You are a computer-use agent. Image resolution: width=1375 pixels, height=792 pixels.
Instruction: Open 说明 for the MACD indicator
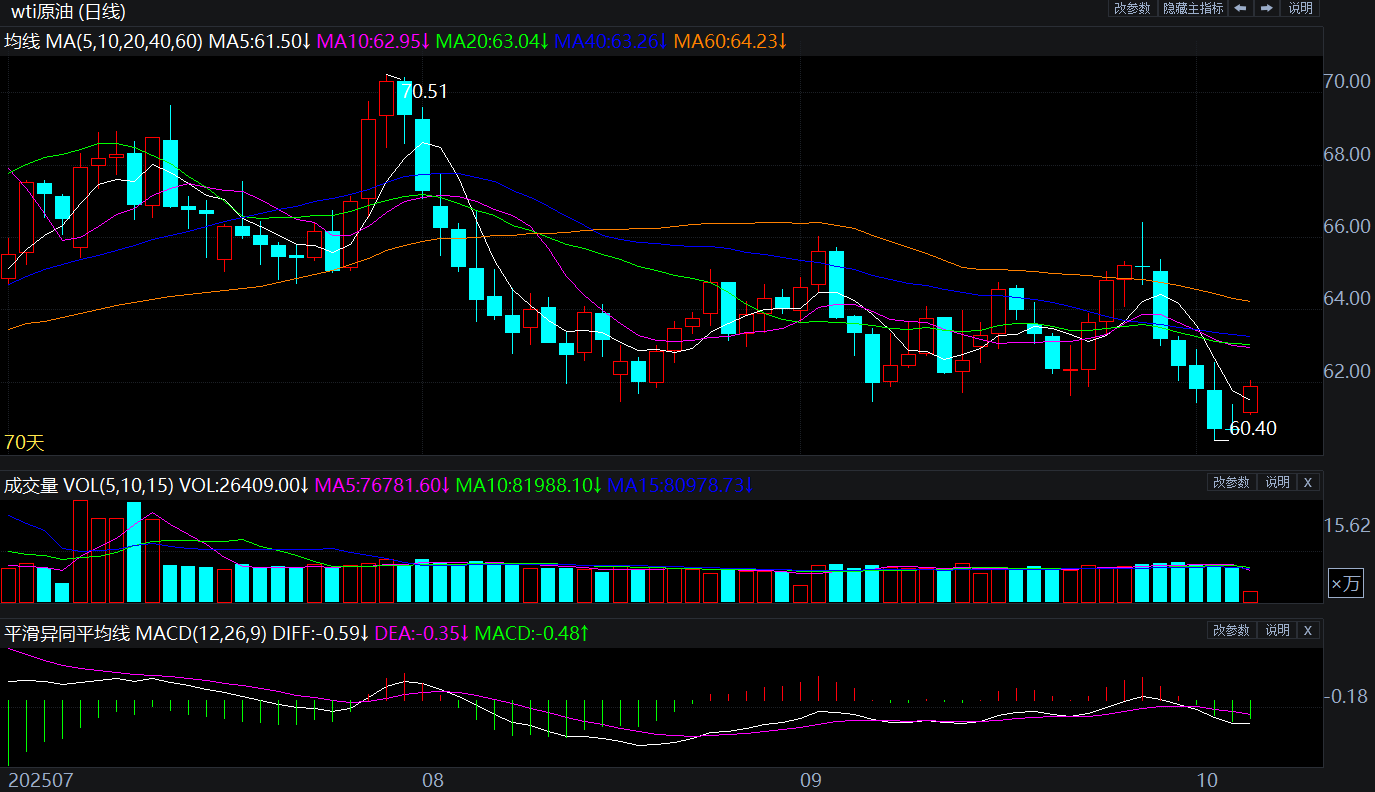[1277, 630]
